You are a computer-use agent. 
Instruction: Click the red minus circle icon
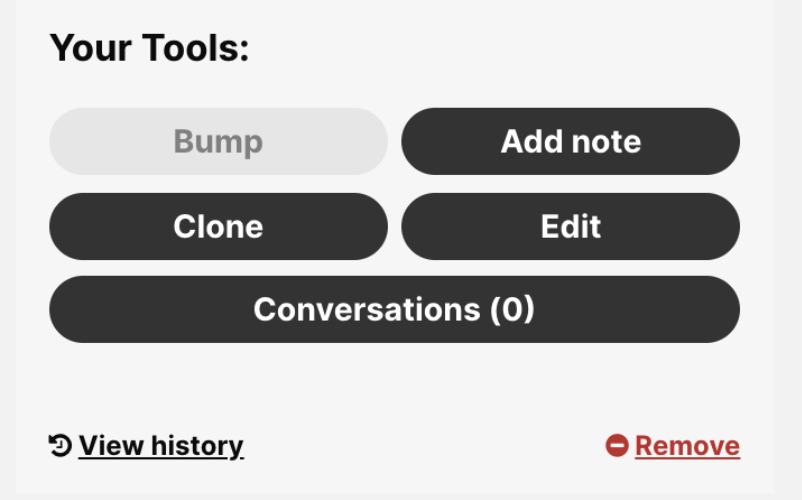pyautogui.click(x=617, y=445)
